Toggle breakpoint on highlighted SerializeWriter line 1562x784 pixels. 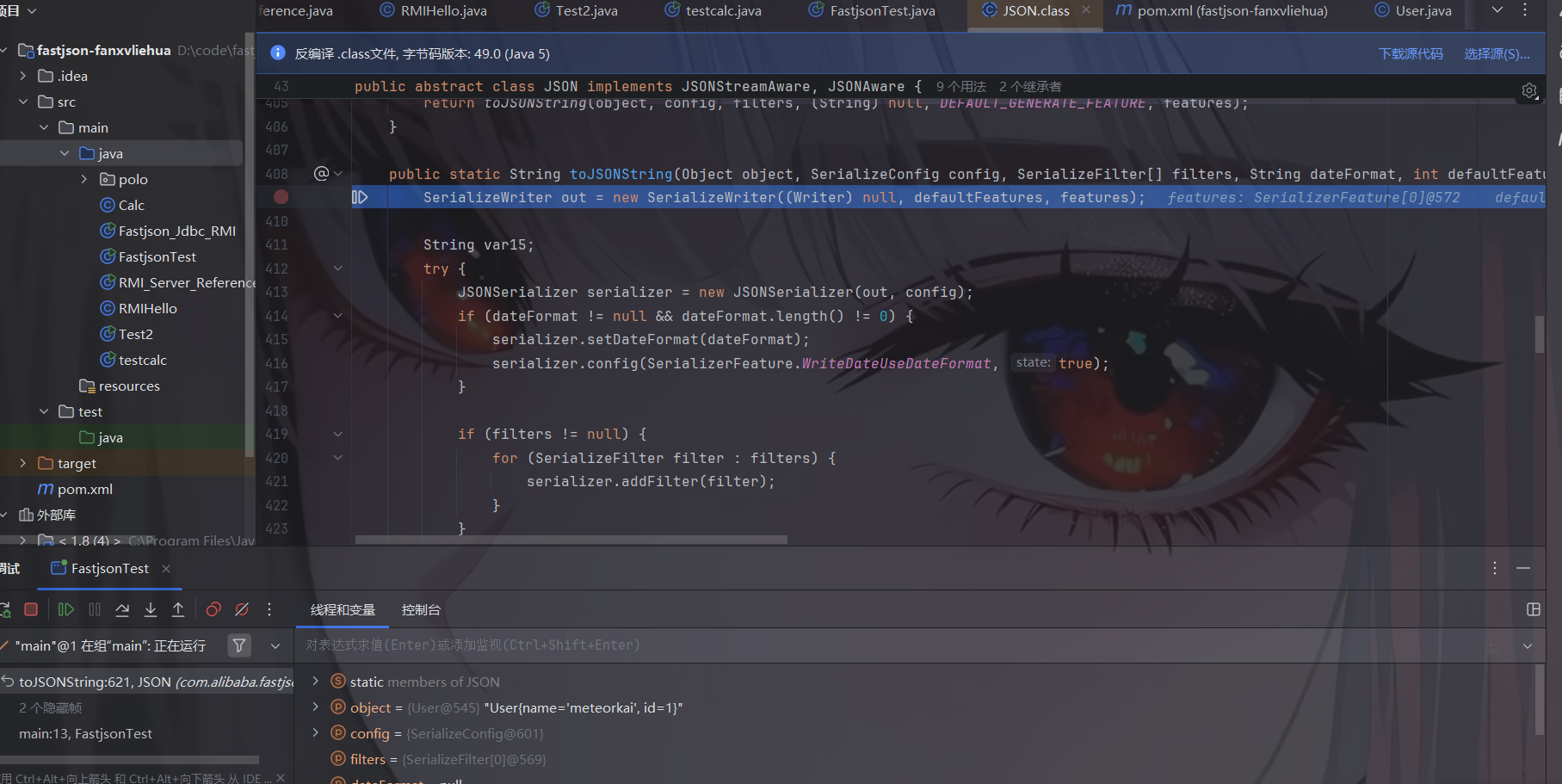tap(281, 197)
